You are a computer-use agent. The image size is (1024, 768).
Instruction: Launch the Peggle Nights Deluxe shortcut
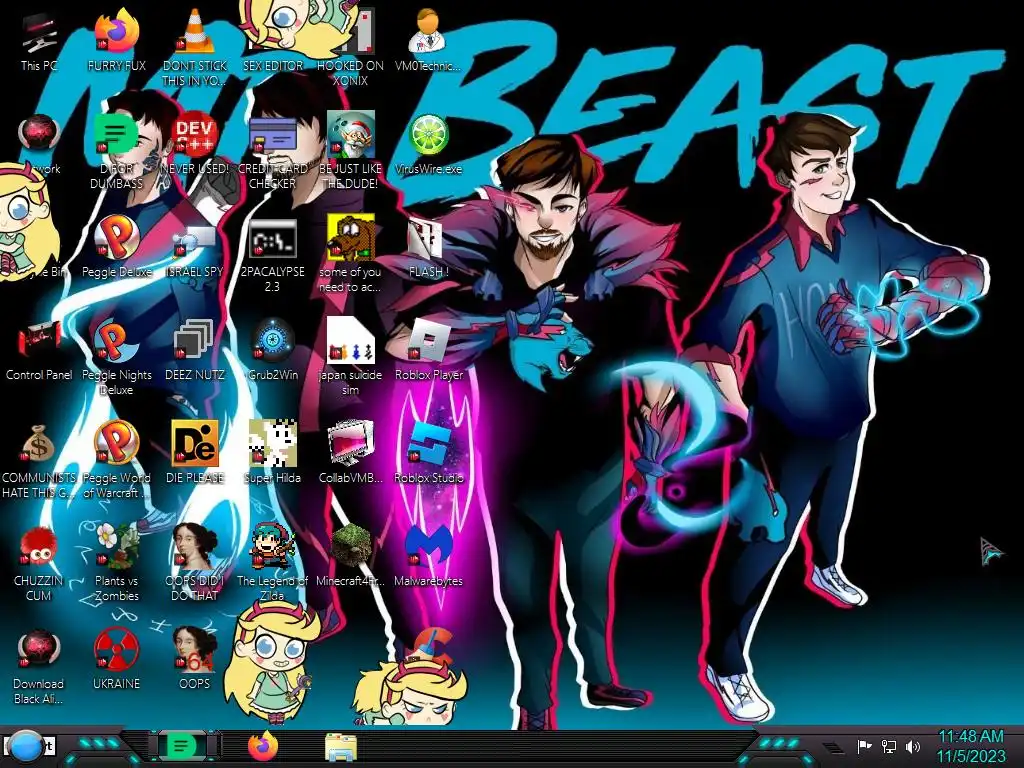[116, 358]
